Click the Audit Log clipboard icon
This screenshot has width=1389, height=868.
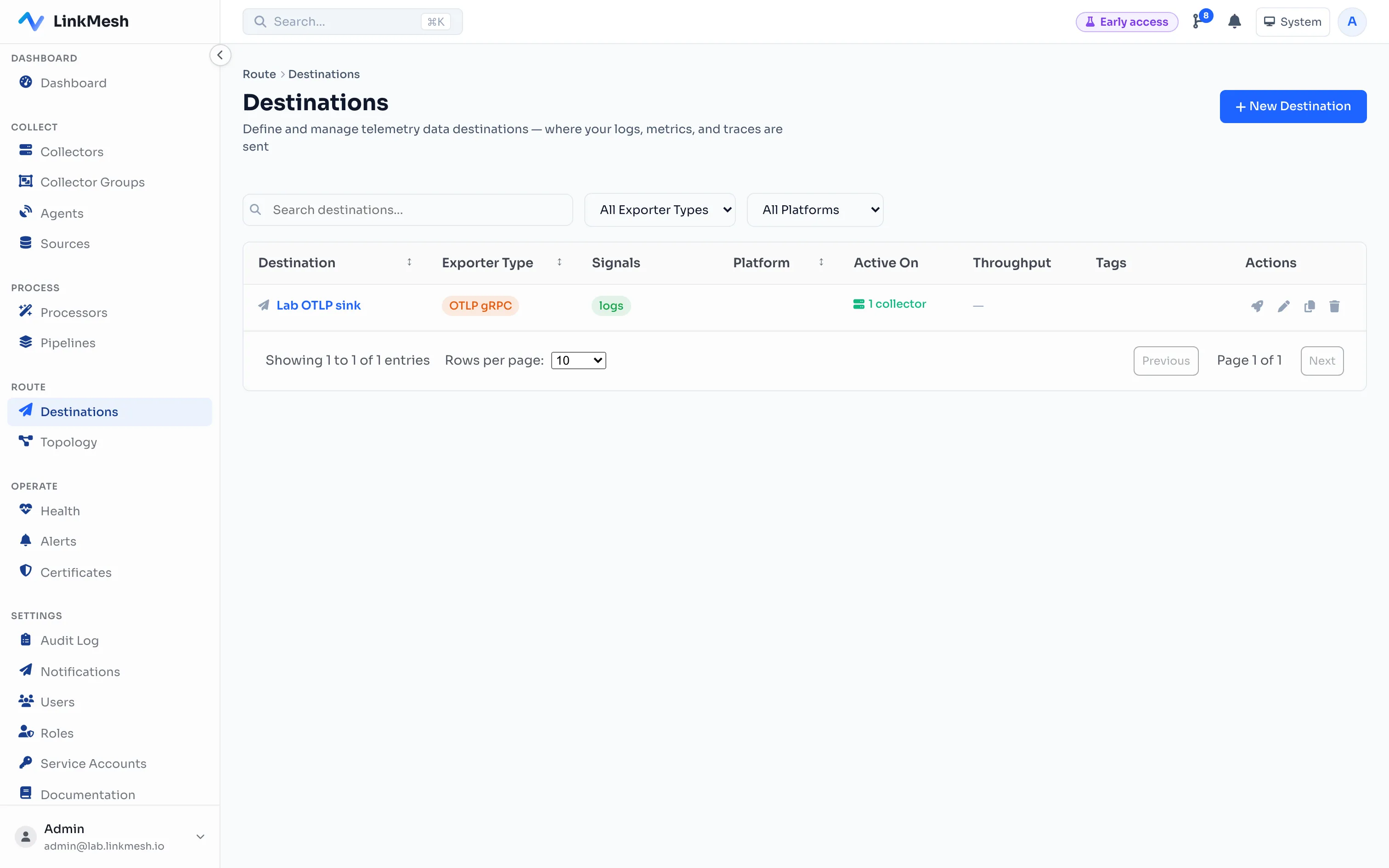pyautogui.click(x=26, y=639)
